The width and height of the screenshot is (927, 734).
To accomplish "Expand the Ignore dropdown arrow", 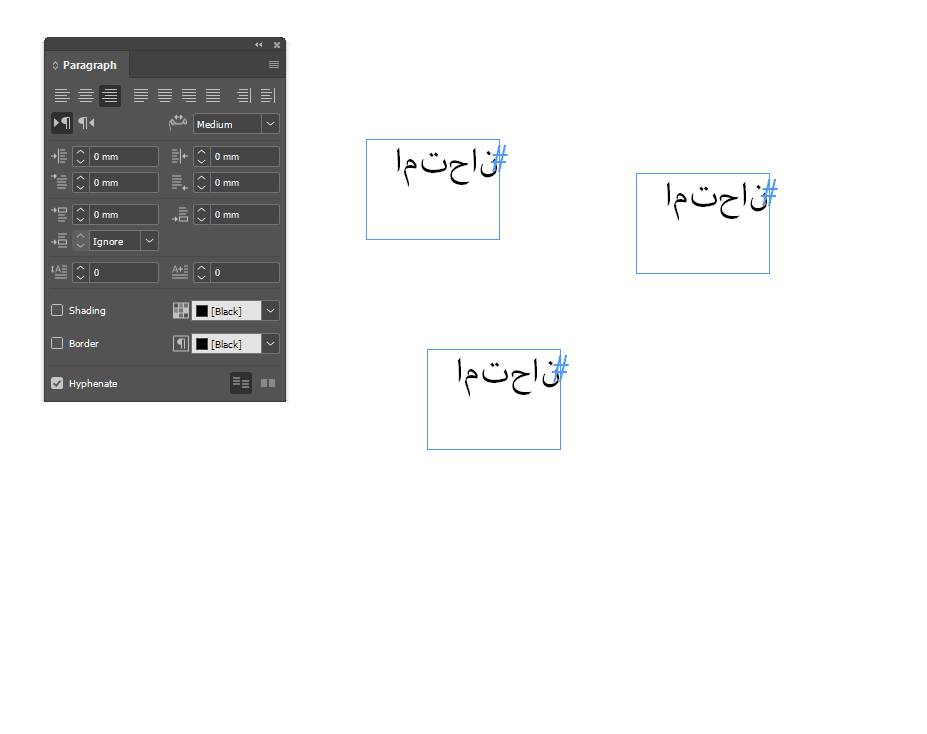I will (150, 241).
